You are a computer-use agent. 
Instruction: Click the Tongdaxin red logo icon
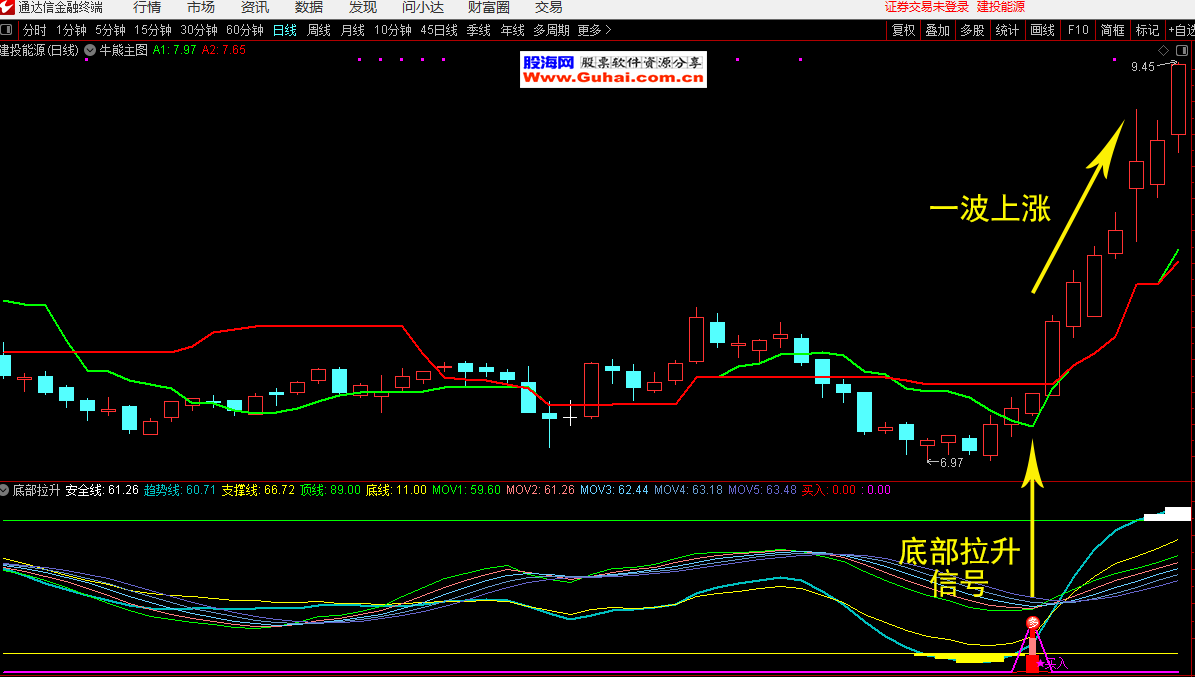tap(8, 8)
